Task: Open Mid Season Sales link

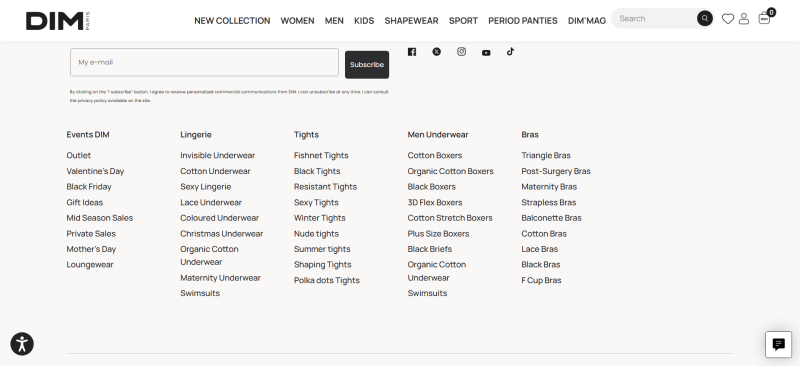Action: pos(99,218)
